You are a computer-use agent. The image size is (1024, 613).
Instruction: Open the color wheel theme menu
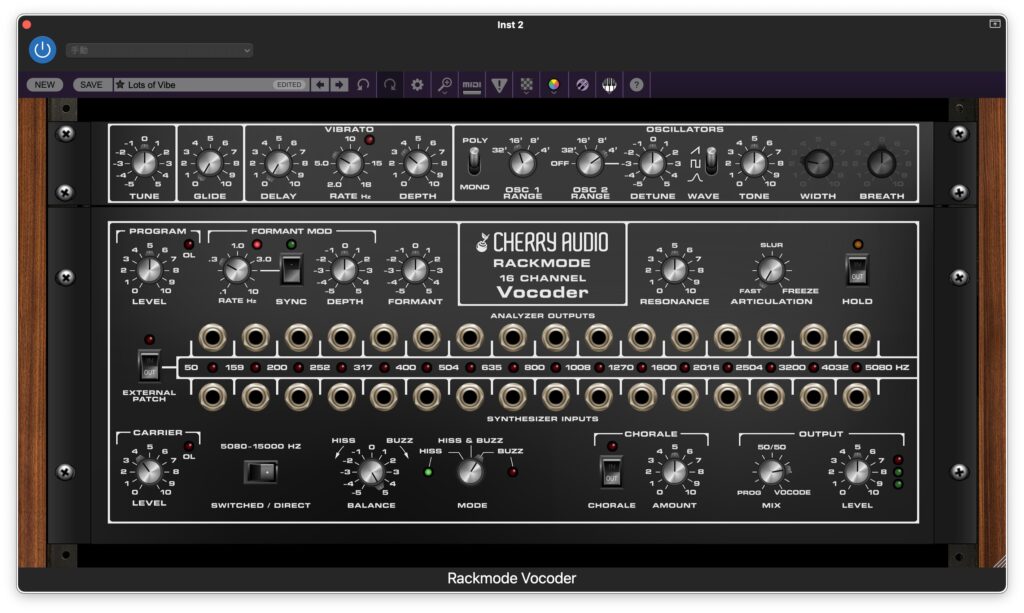click(554, 85)
